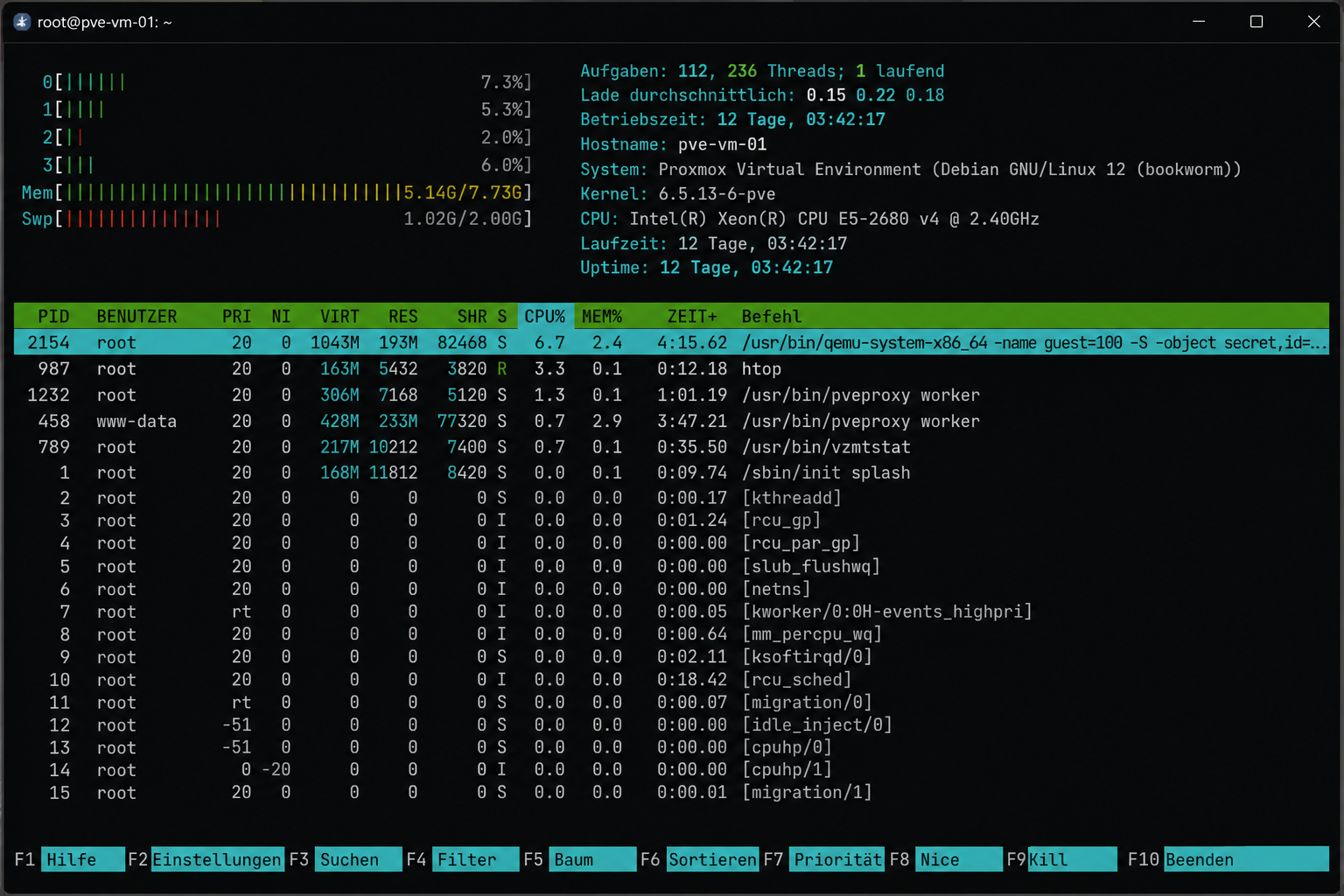Click the CPU 0 usage meter
Screen dimensions: 1344x896
click(x=287, y=82)
